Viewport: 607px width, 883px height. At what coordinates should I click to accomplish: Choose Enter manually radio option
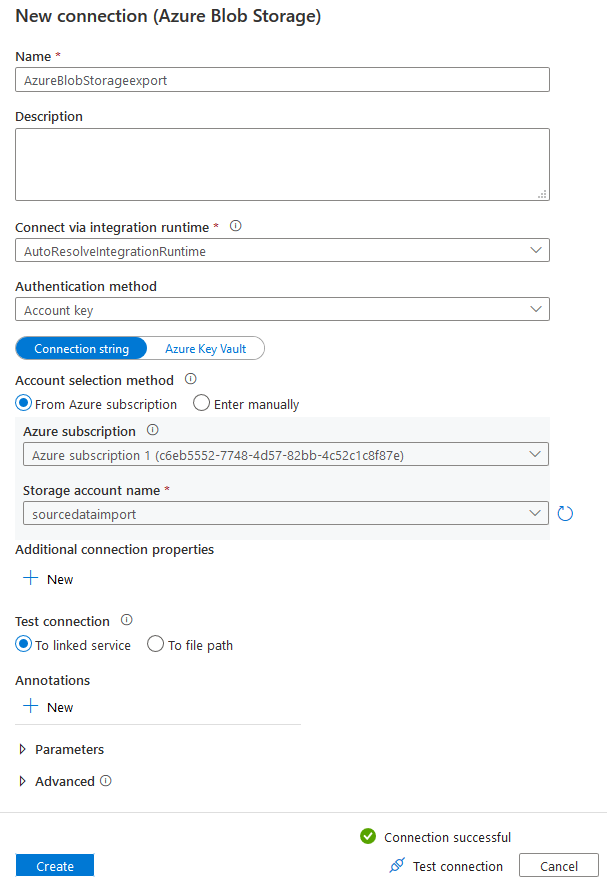coord(201,404)
